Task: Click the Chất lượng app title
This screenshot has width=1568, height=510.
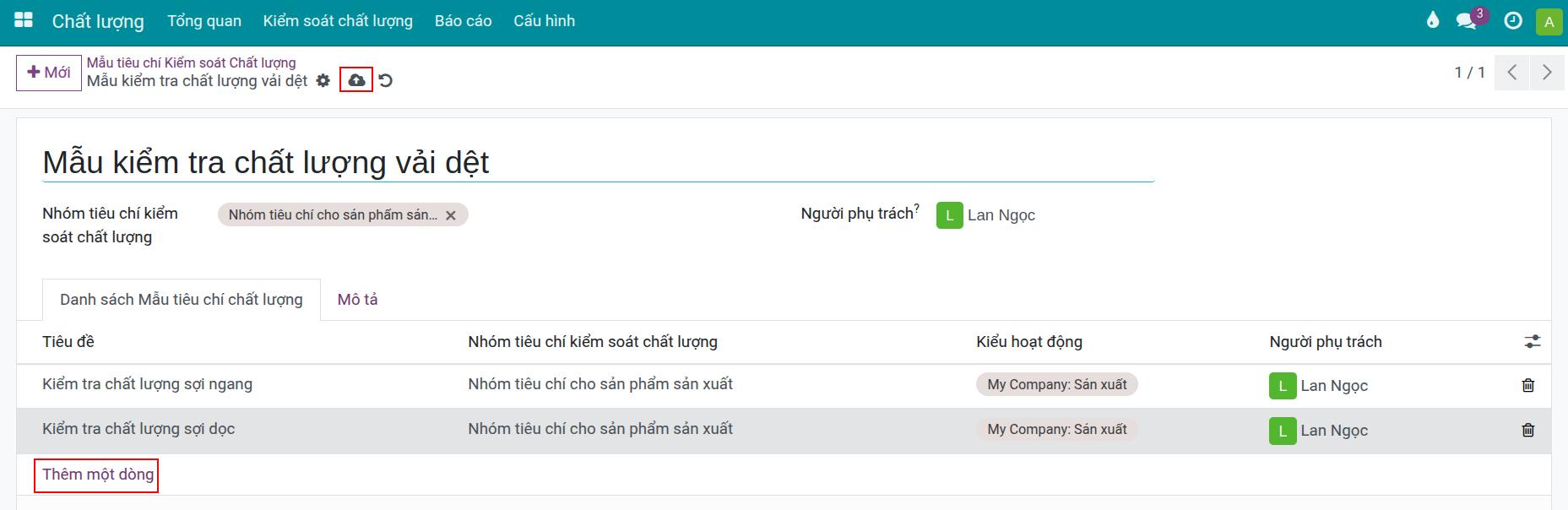Action: click(x=98, y=21)
